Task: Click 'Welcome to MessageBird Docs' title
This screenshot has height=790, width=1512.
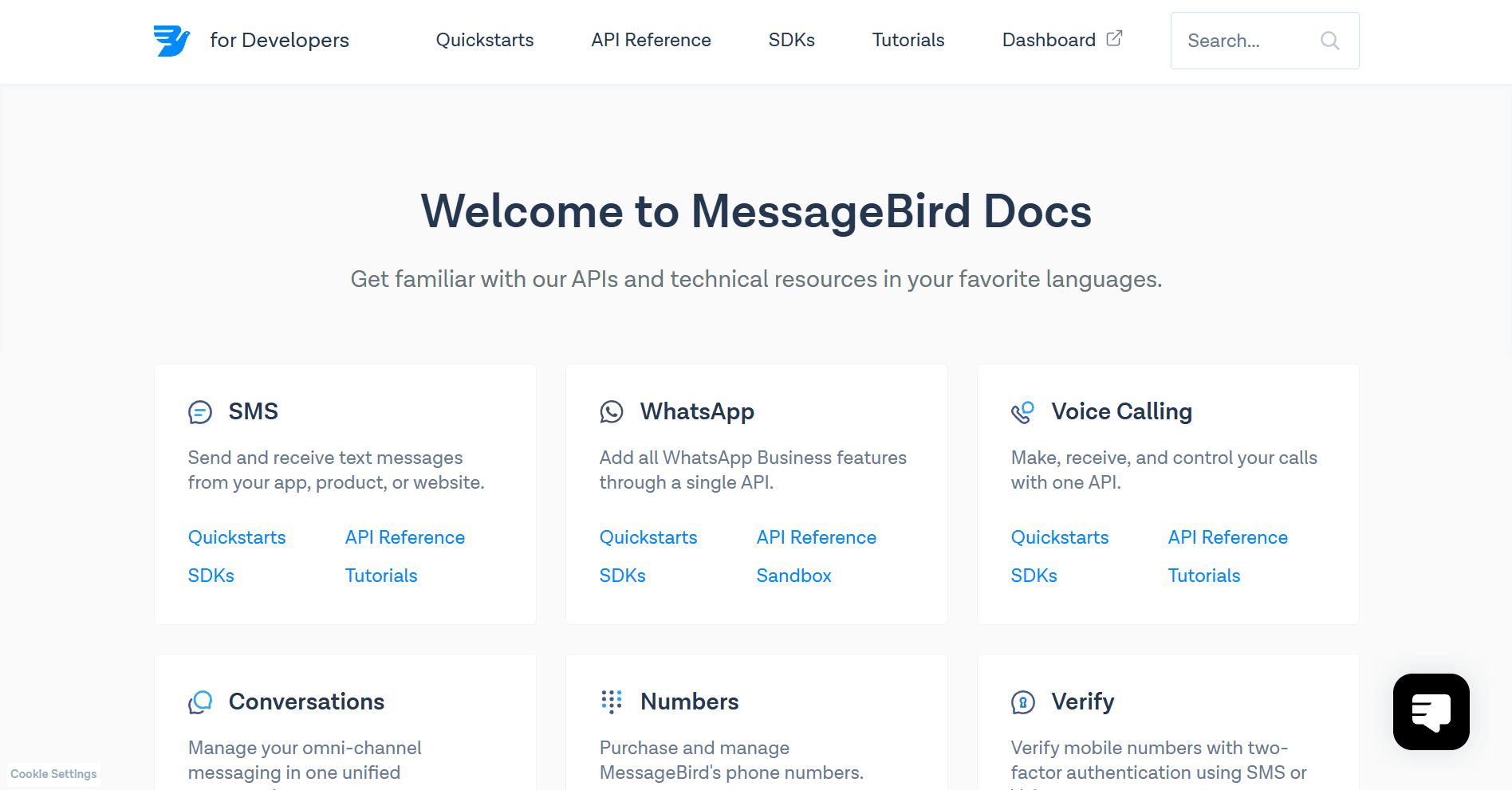Action: 756,212
